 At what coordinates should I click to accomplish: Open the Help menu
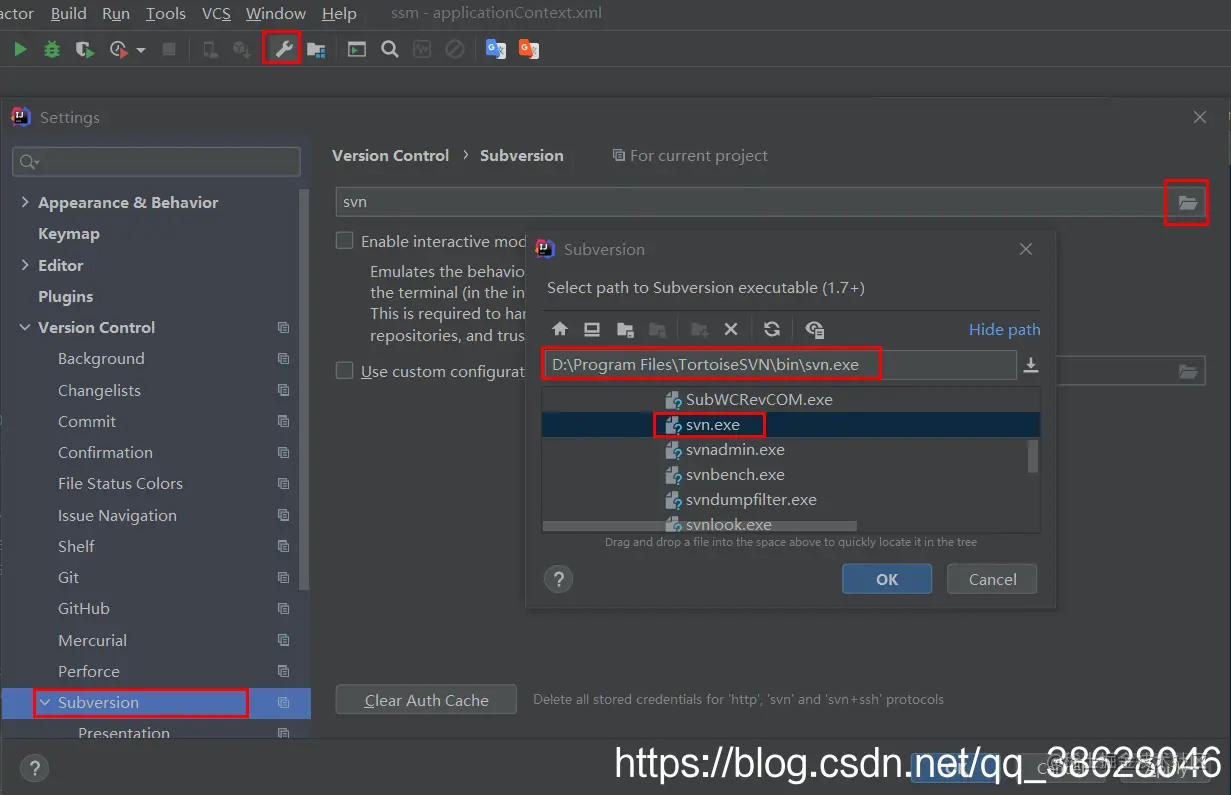(339, 14)
